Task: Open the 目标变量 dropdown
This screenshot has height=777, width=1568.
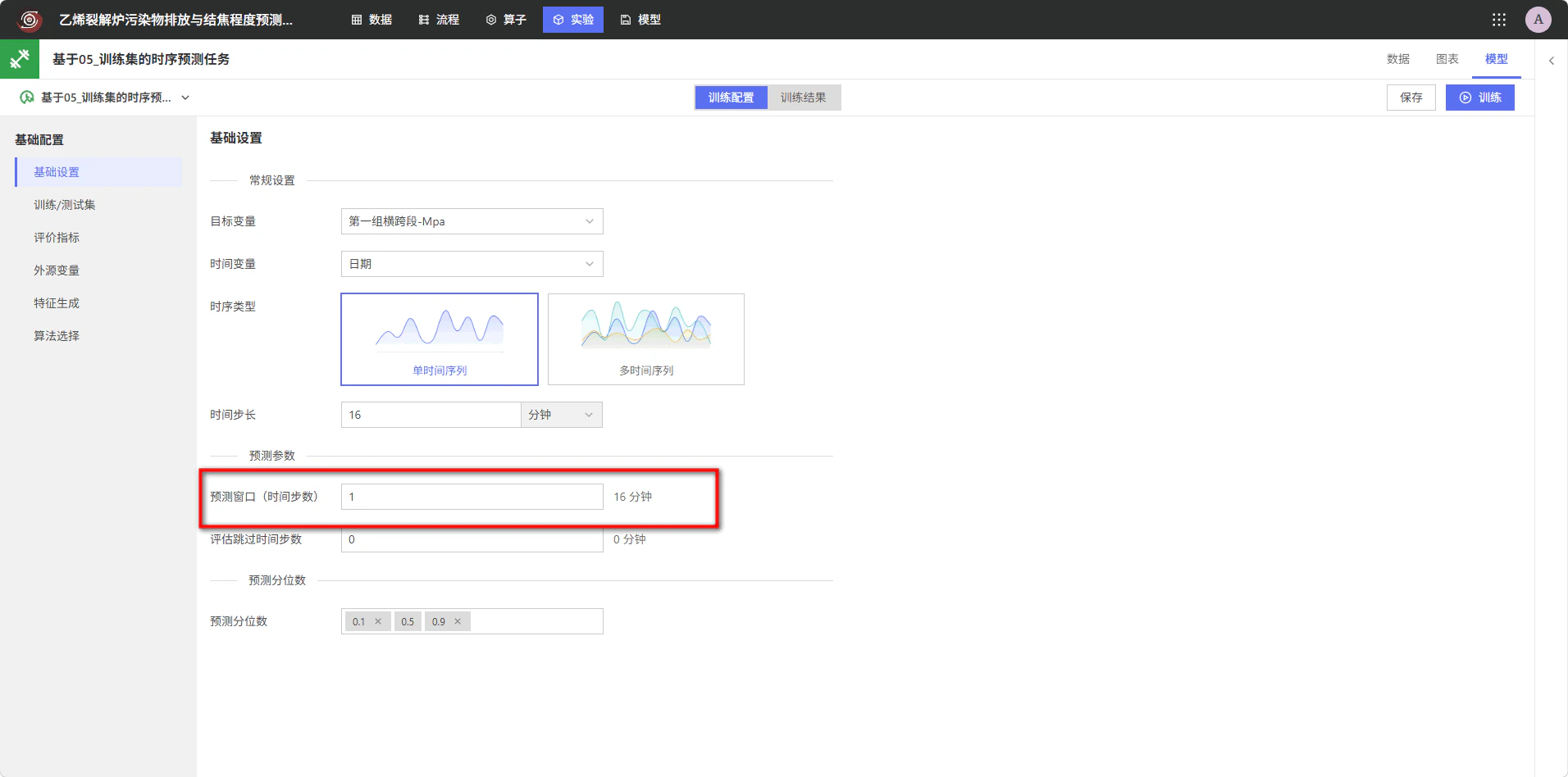Action: tap(472, 221)
